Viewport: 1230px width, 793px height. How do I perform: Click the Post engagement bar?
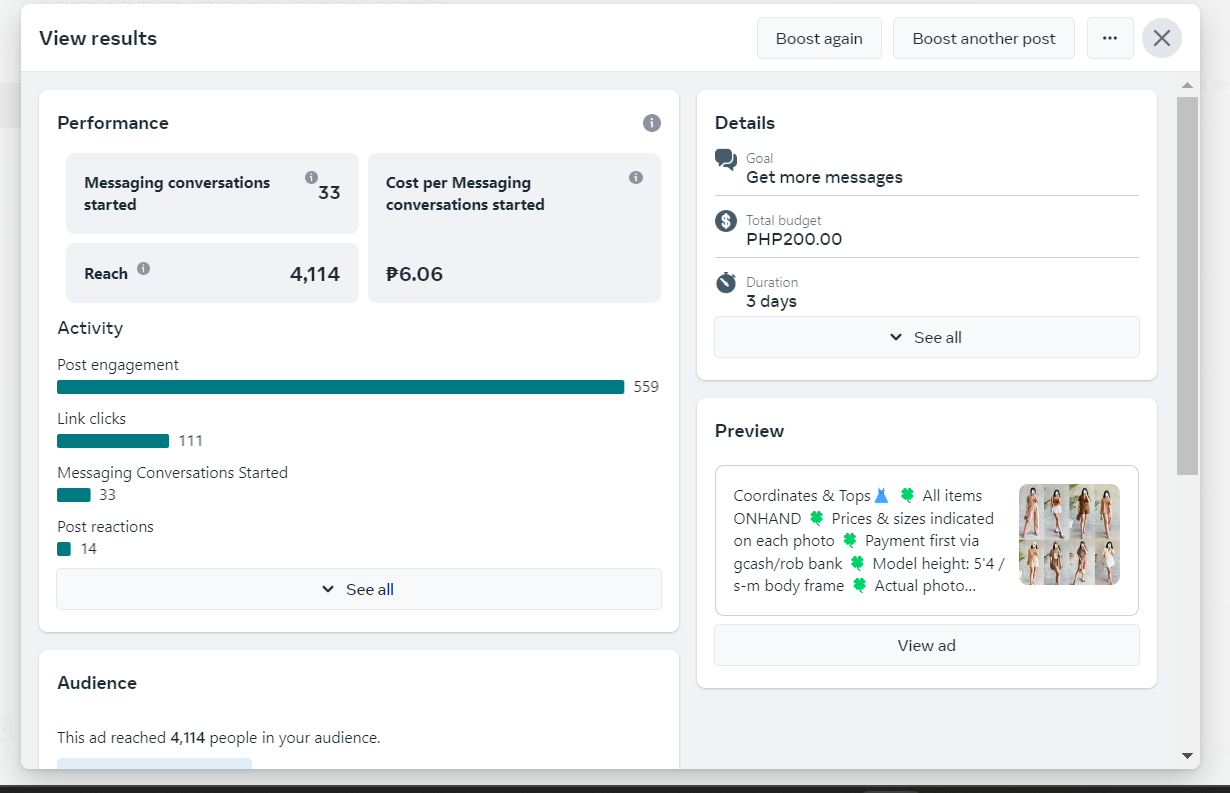pos(341,387)
